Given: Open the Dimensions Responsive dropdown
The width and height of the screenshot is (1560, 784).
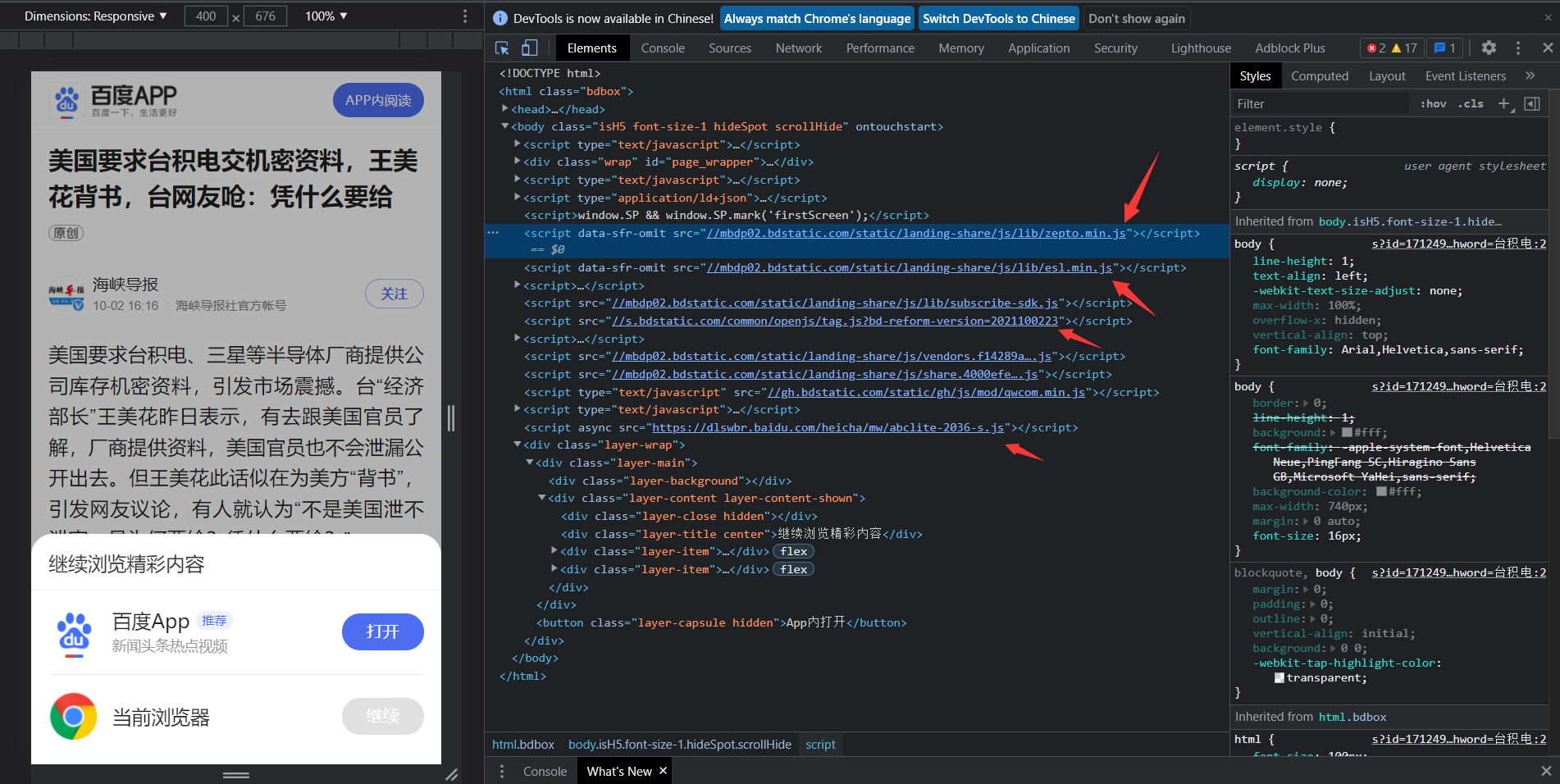Looking at the screenshot, I should 95,16.
